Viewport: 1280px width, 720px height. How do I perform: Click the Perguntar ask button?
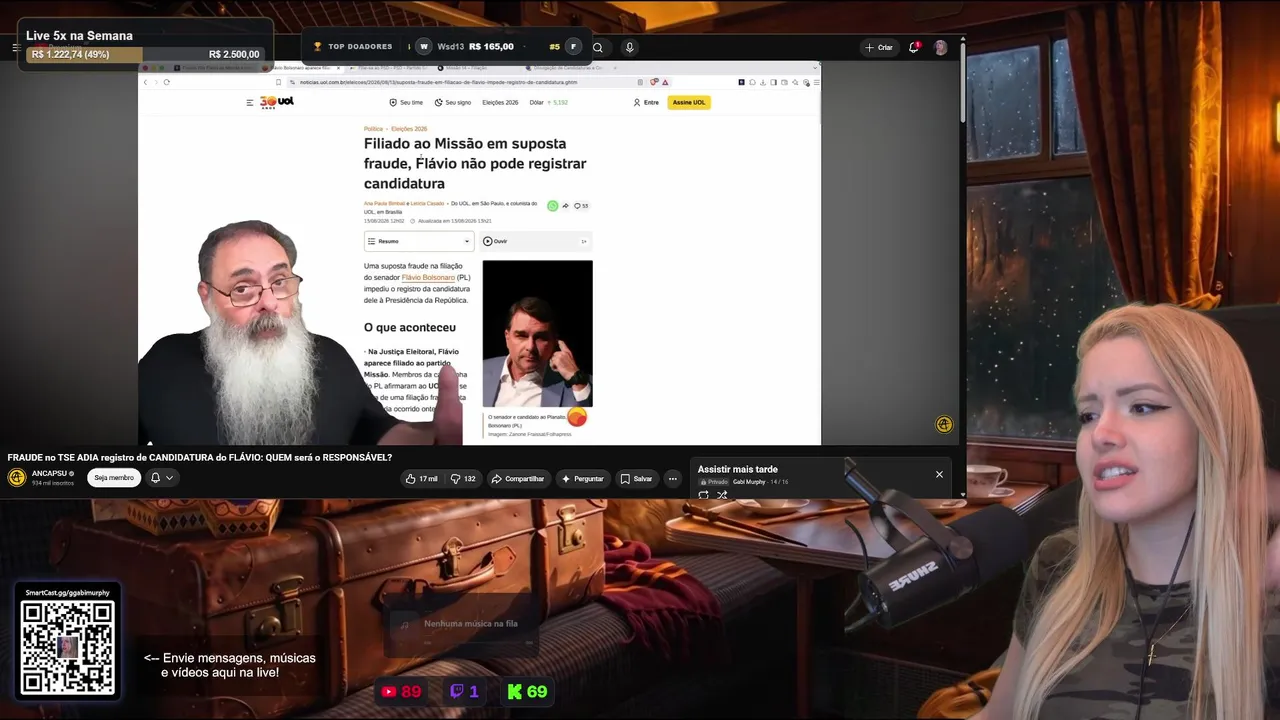[x=582, y=479]
